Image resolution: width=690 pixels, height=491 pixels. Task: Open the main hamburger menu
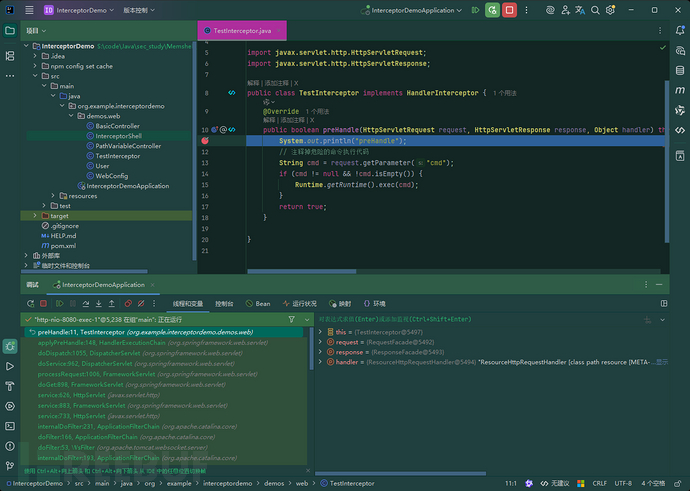[28, 10]
